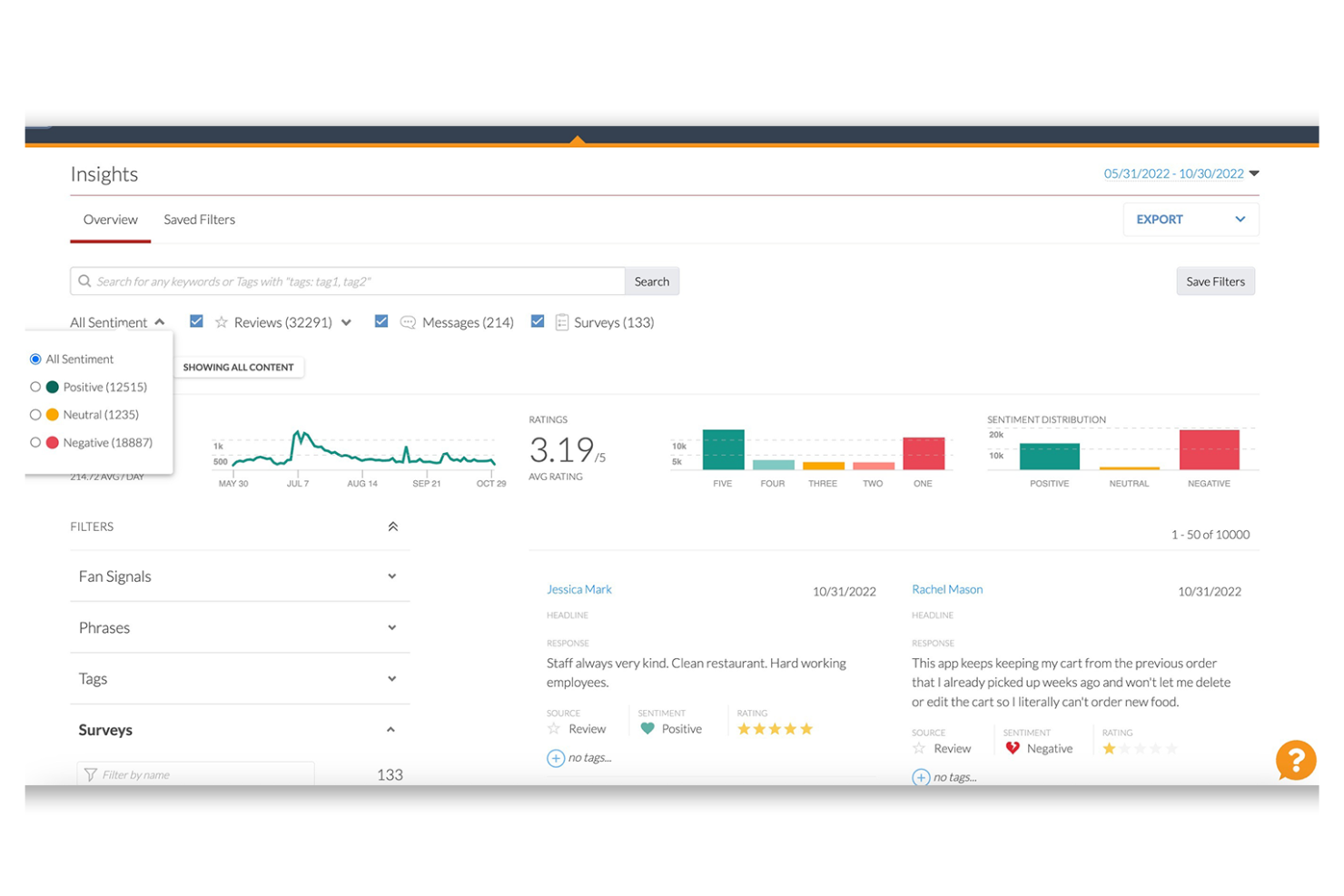Click the document icon next to Surveys
This screenshot has height=896, width=1344.
pyautogui.click(x=563, y=321)
